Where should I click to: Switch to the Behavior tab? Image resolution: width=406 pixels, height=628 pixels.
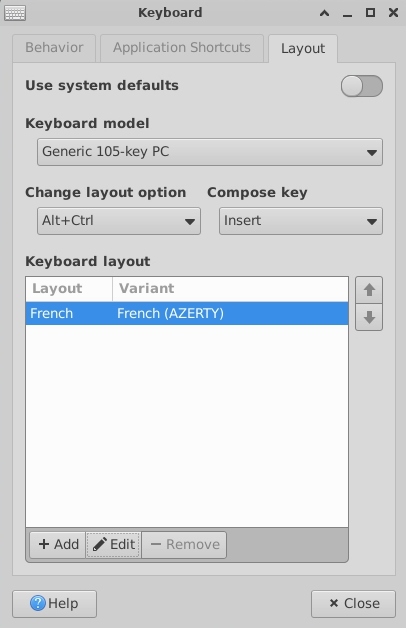(54, 48)
